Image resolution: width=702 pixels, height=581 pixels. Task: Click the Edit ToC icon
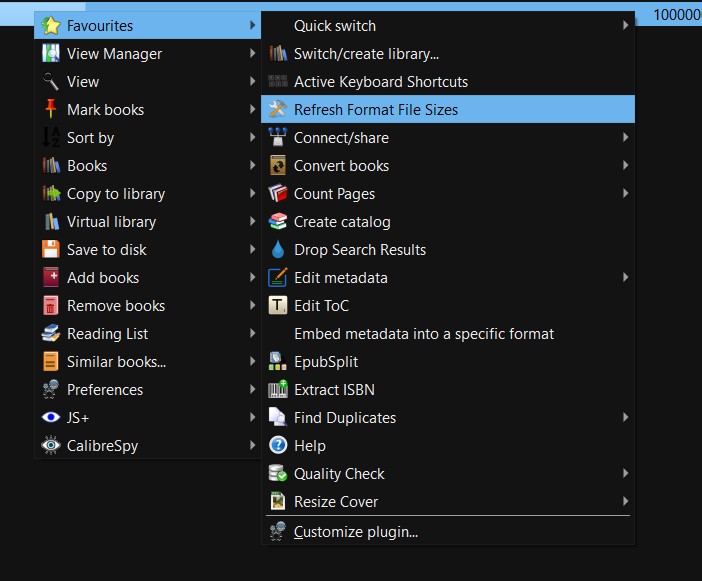[278, 306]
